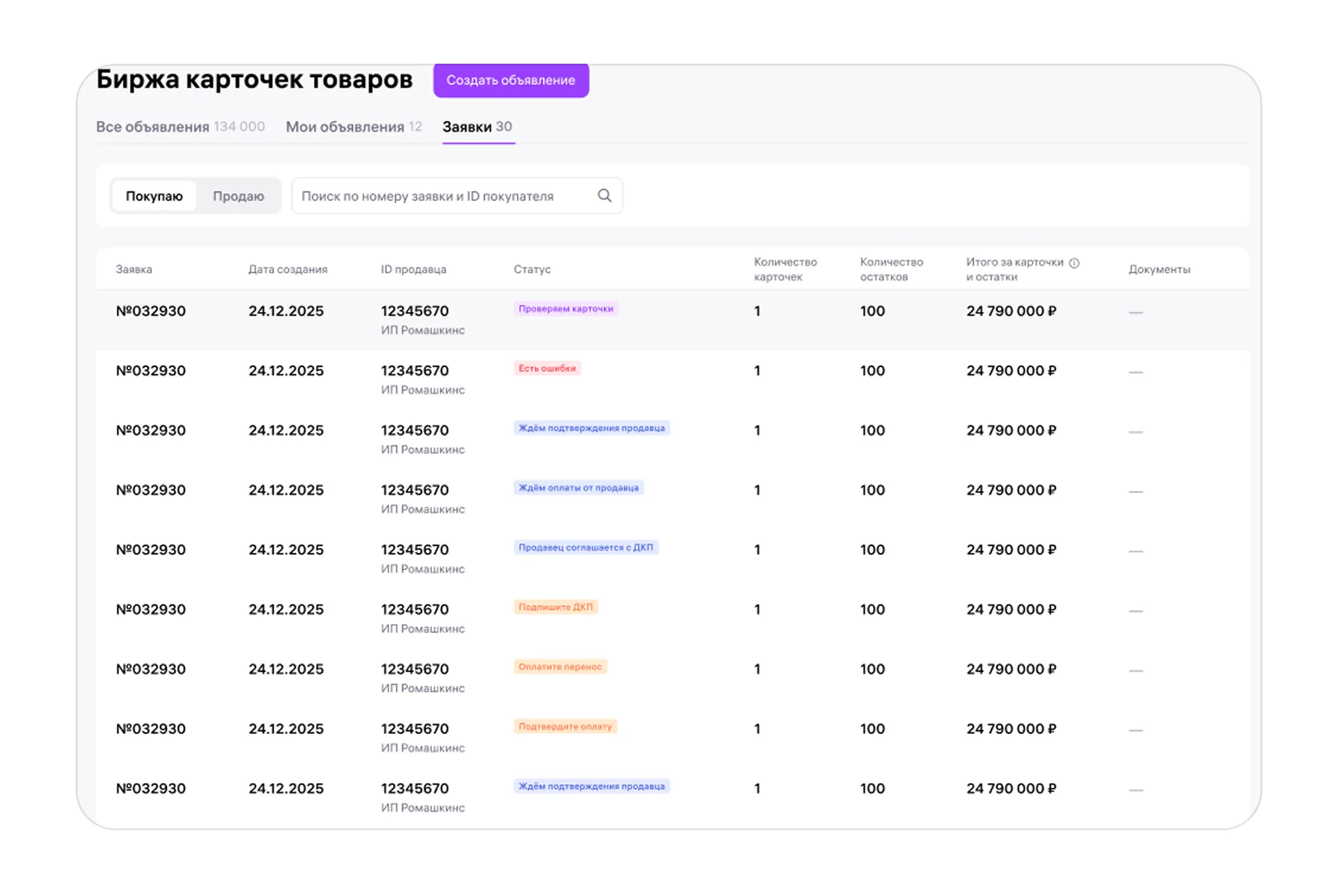Switch to the Продаю segment
Screen dimensions: 1338x896
click(x=238, y=196)
